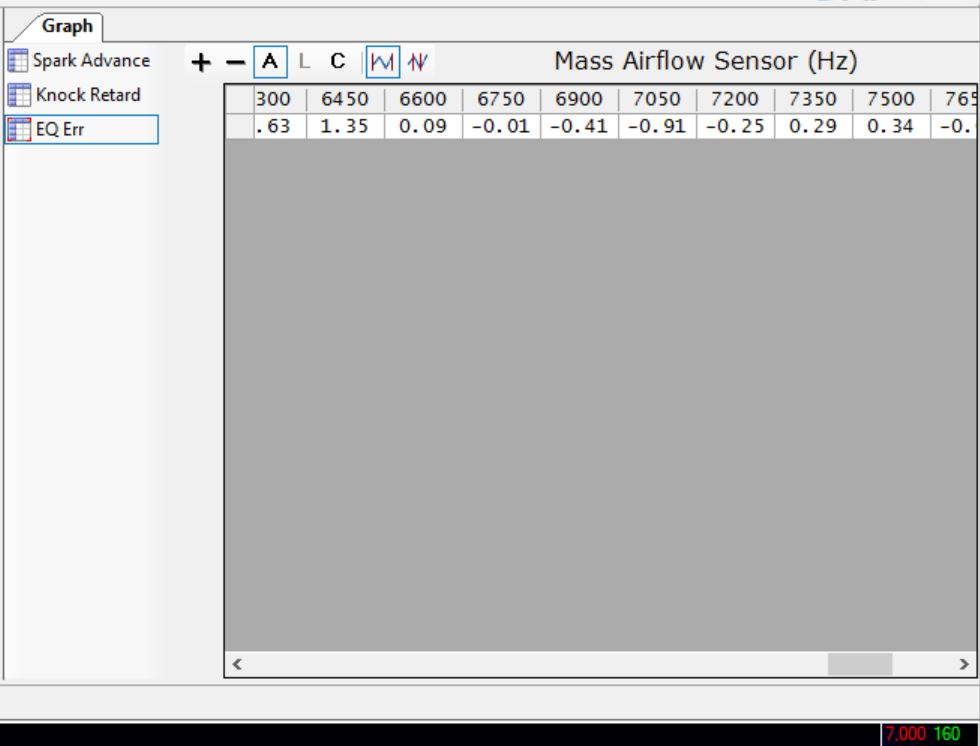Viewport: 980px width, 746px height.
Task: Select the cell with value 1.35
Action: [x=345, y=126]
